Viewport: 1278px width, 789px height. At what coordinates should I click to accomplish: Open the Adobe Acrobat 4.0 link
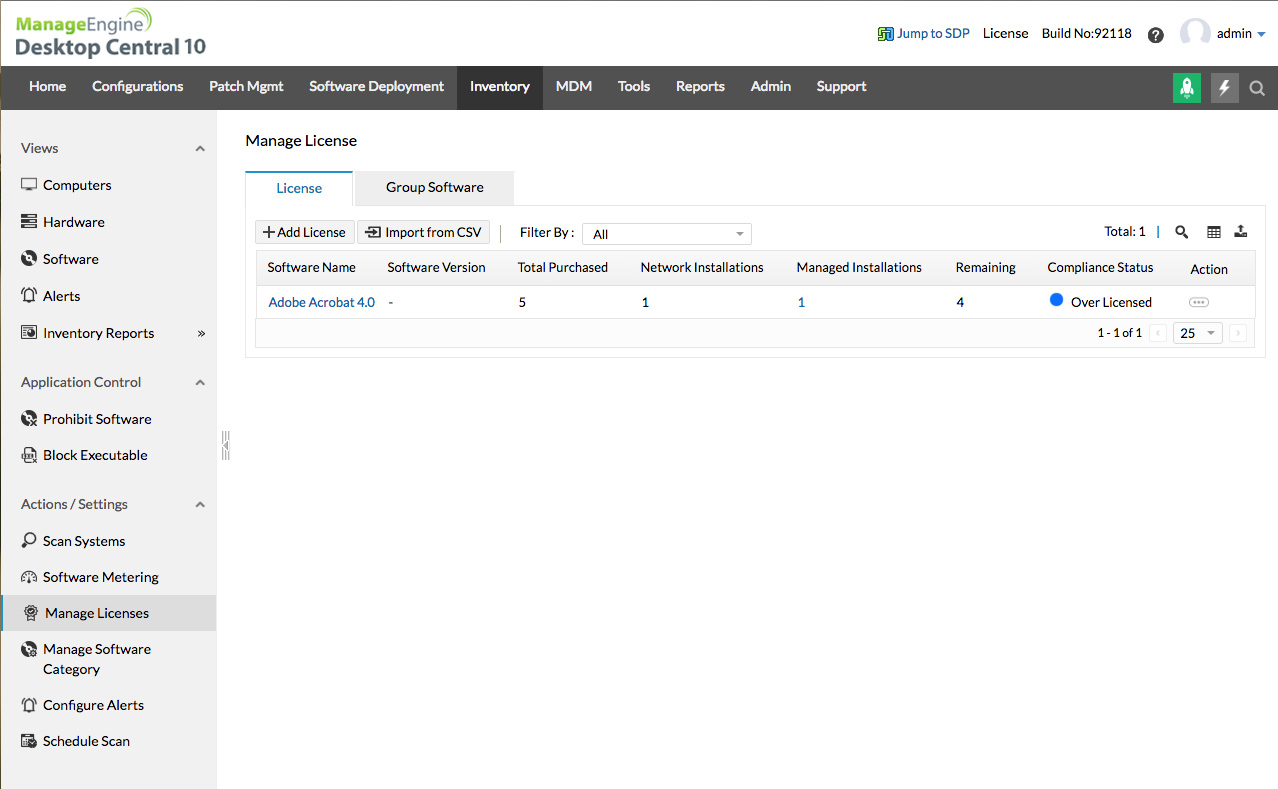click(x=322, y=302)
